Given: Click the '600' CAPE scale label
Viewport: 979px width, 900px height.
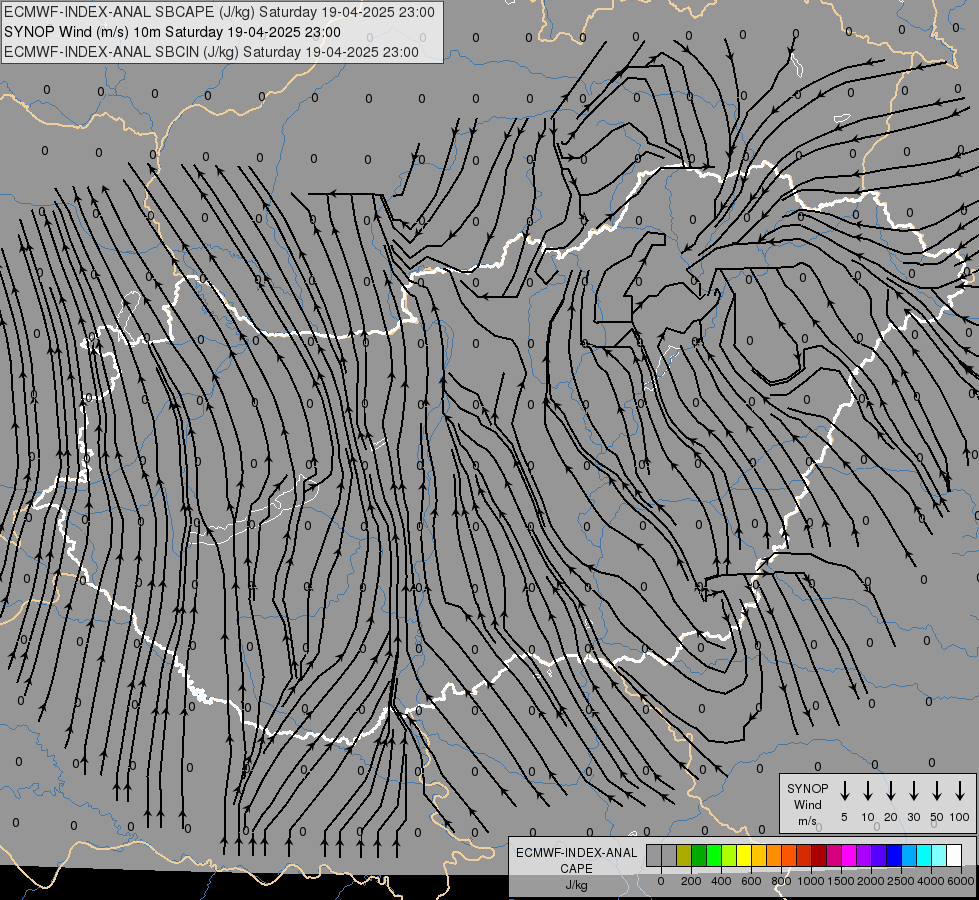Looking at the screenshot, I should coord(751,881).
